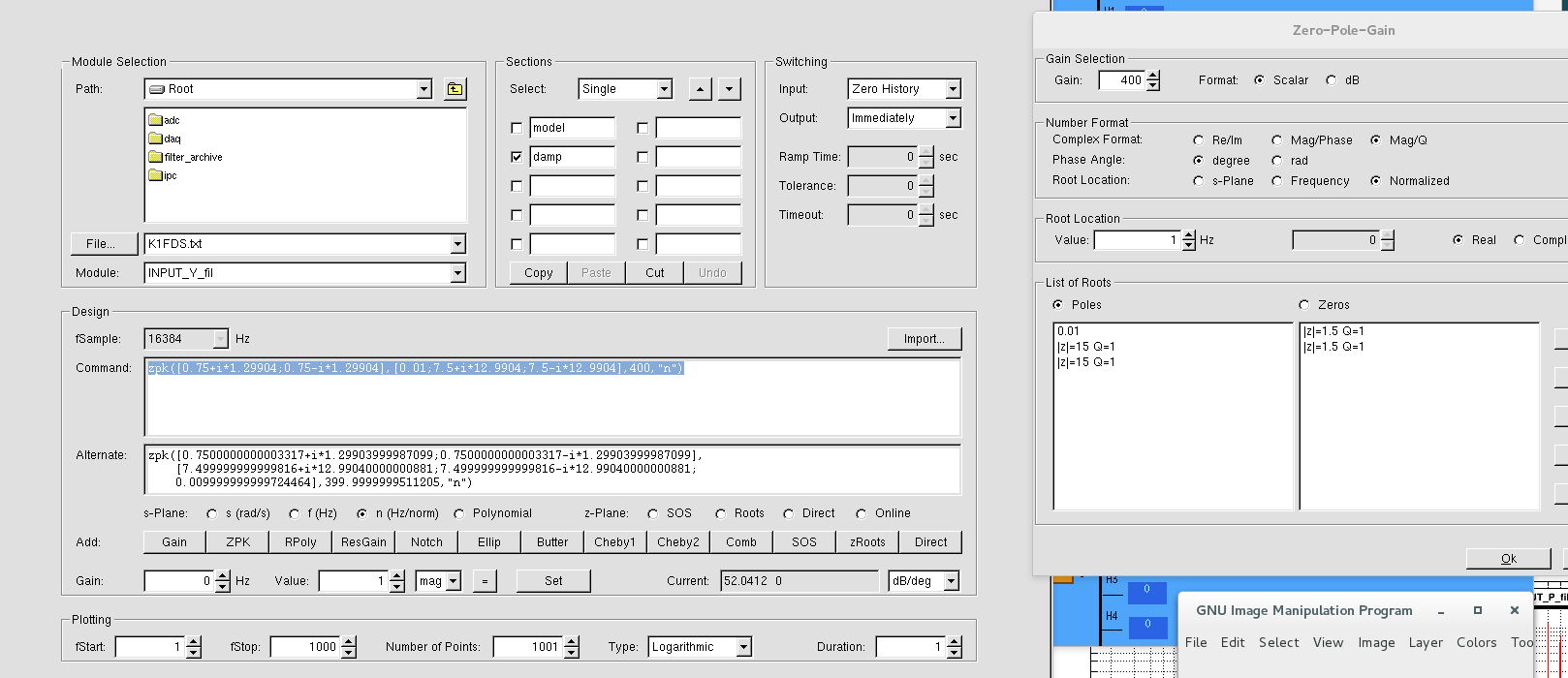Click the Gain 400 stepper arrows
This screenshot has height=678, width=1568.
coord(1153,80)
